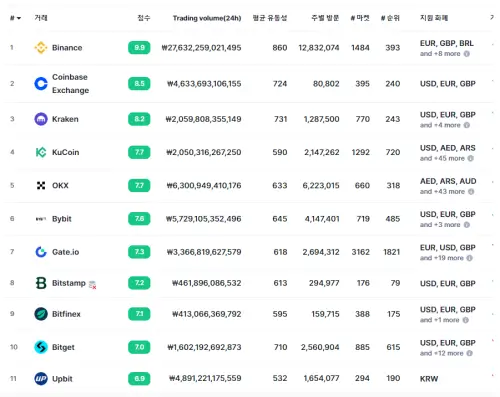Sort by Trading volume(24h) column header
Screen dimensions: 500x397
207,18
